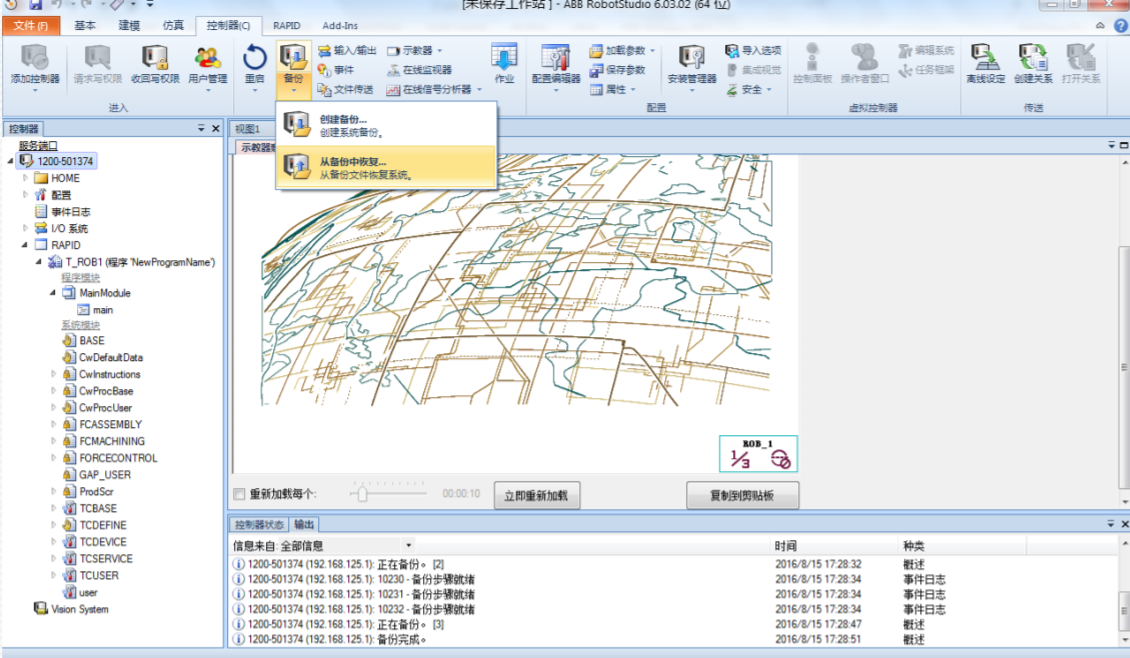Open the Inputs/Outputs (输入/输出) tool
This screenshot has width=1130, height=658.
coord(347,50)
